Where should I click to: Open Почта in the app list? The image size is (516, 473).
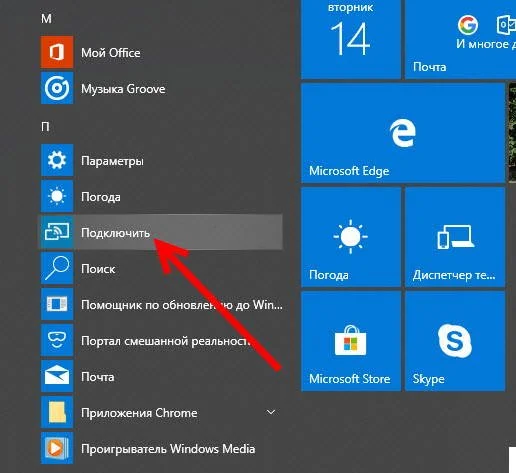coord(161,376)
